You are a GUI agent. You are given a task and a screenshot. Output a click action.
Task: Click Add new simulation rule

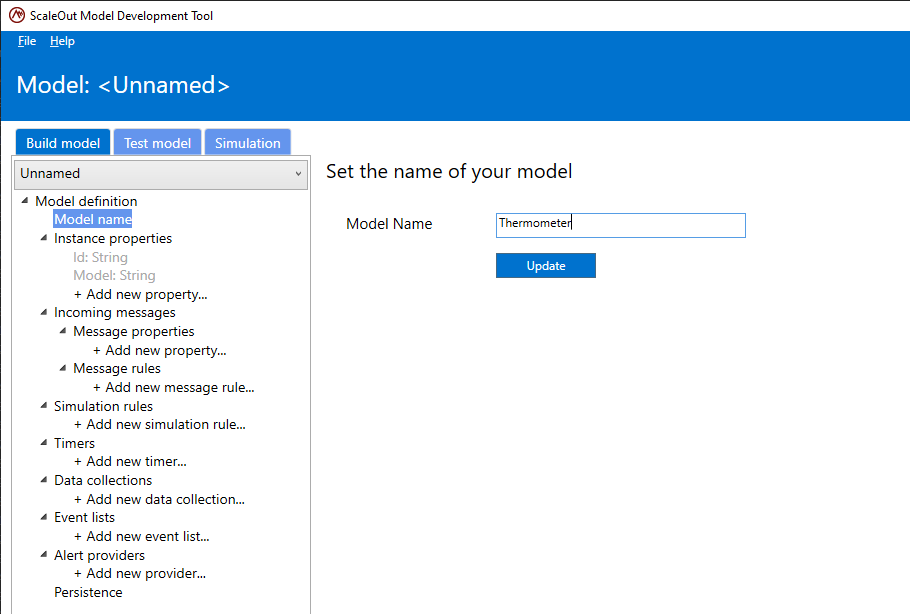click(160, 424)
